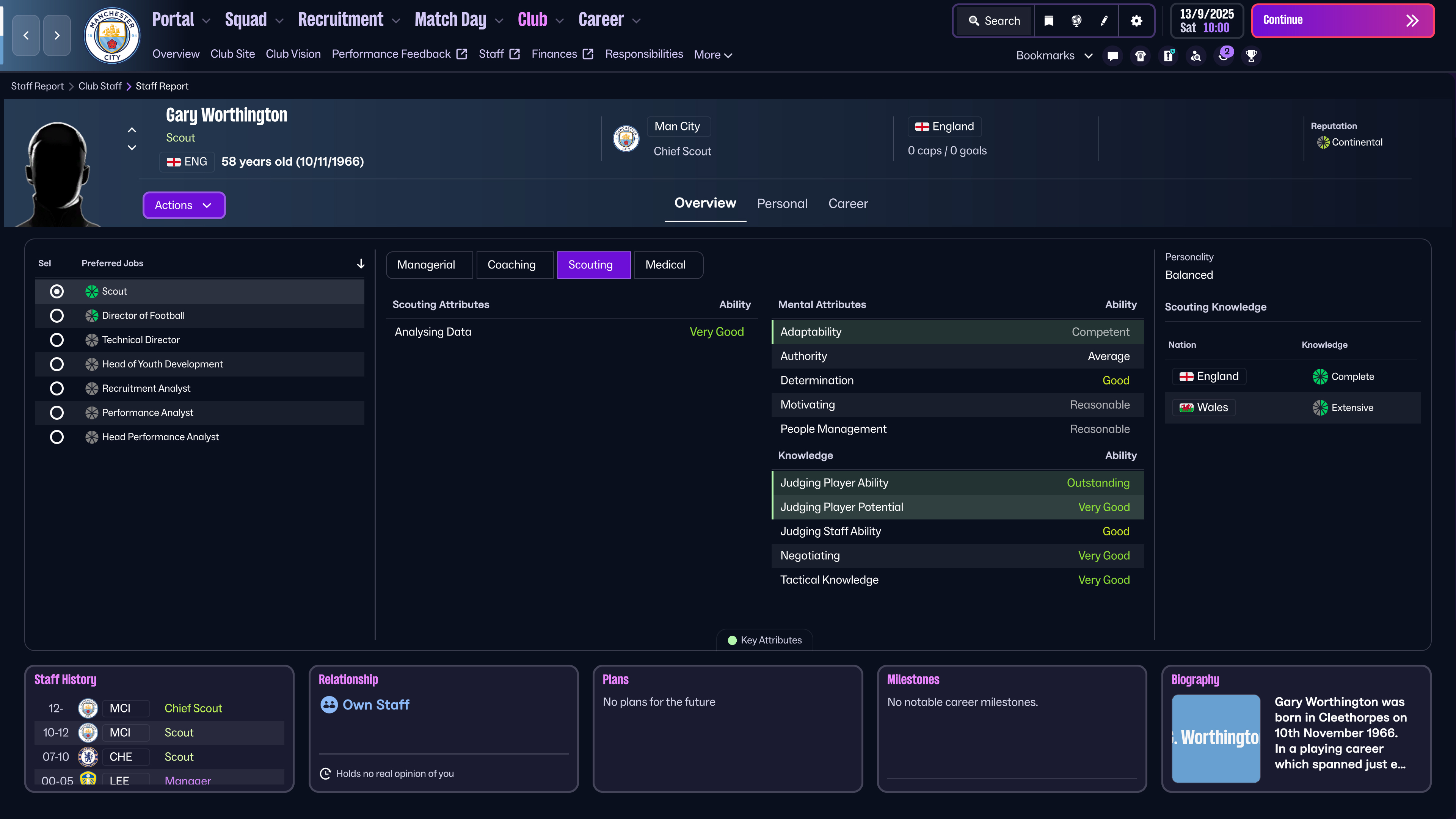1456x819 pixels.
Task: Open the trophy competitions shortcut icon
Action: coord(1251,55)
